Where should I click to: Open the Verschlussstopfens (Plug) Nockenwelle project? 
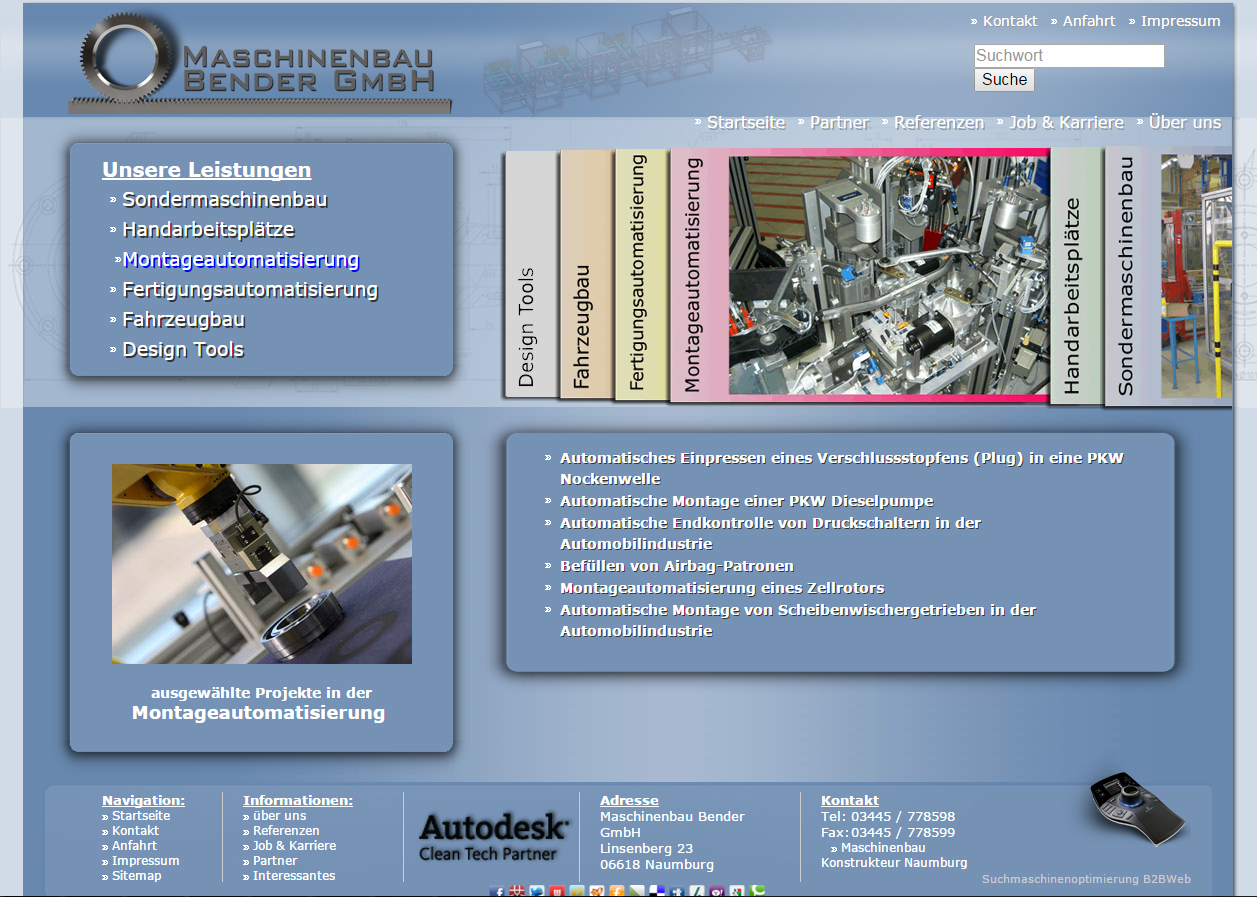pyautogui.click(x=842, y=468)
